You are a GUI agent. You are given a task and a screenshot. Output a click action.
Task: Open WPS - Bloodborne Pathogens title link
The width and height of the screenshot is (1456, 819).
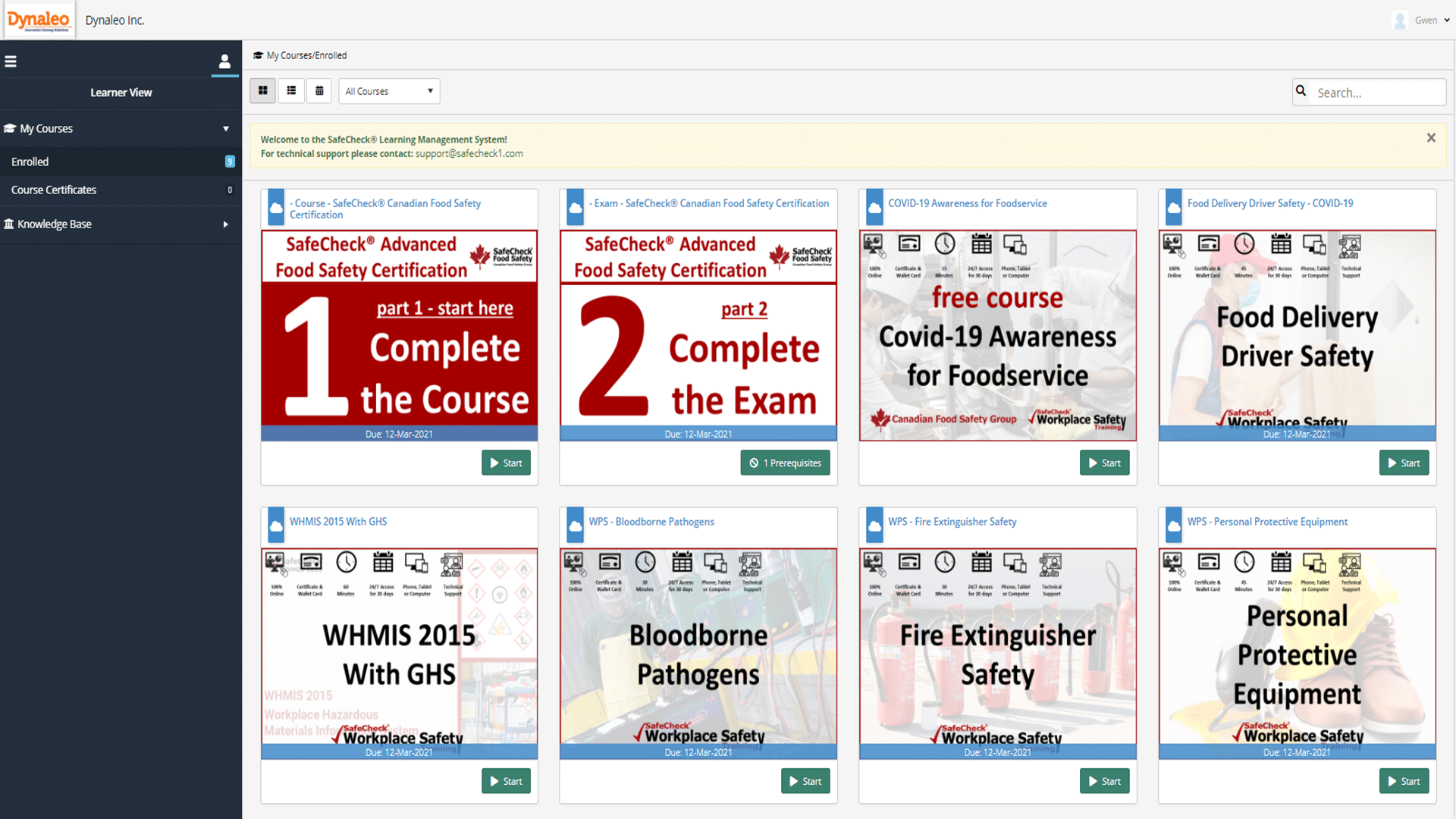651,522
